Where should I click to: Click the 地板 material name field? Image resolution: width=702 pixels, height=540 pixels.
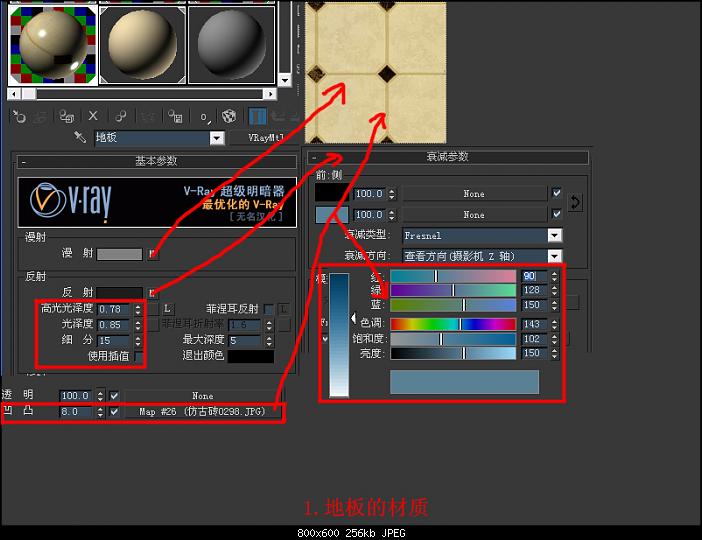152,138
